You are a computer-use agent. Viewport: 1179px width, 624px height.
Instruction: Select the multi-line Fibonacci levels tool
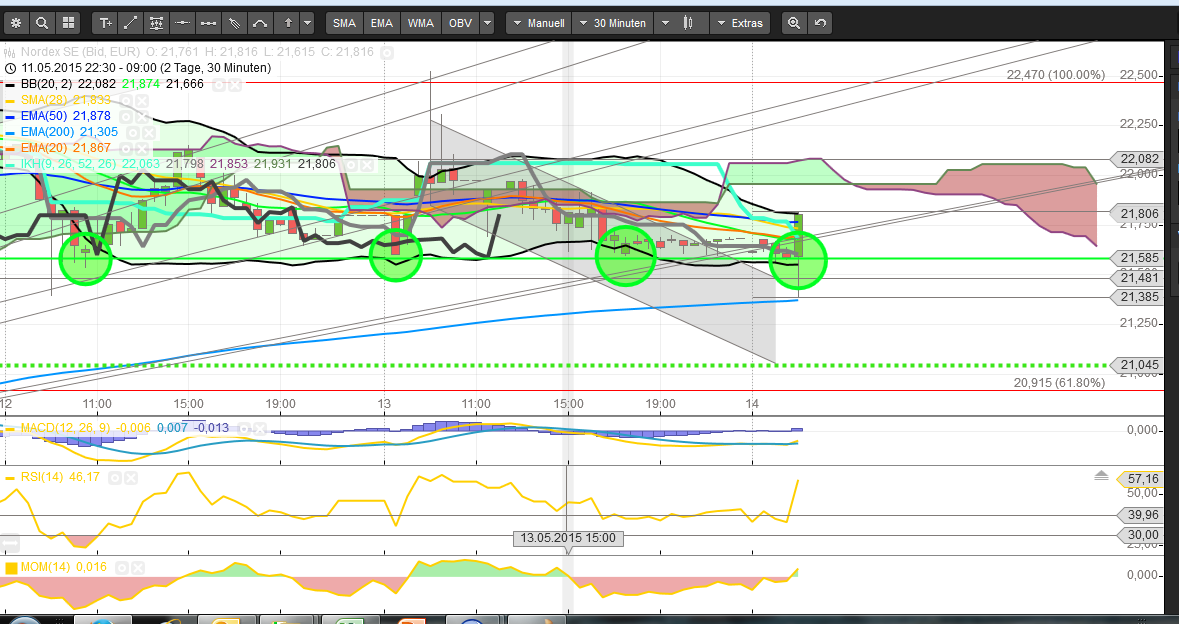(x=156, y=23)
